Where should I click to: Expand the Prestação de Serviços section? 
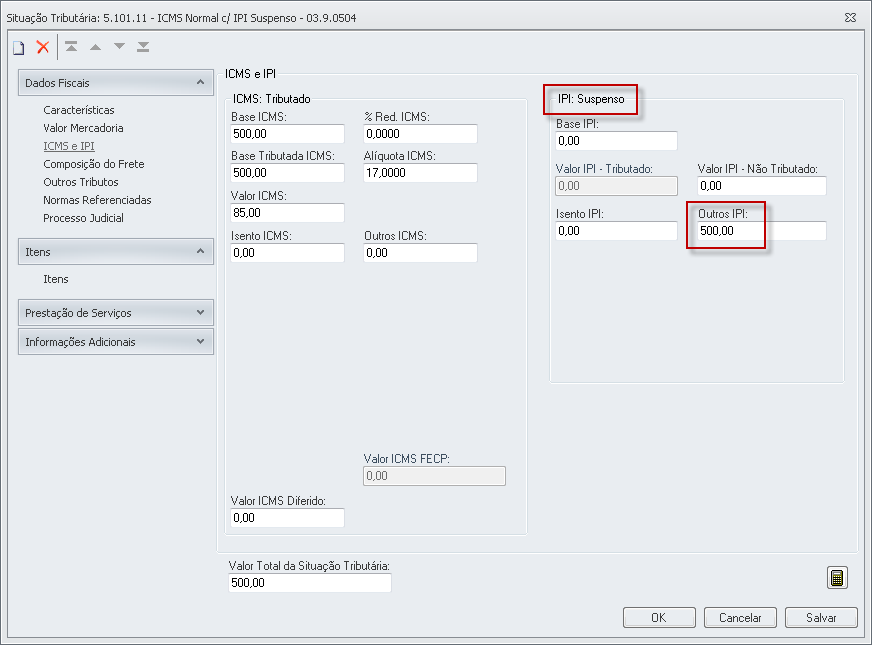point(200,313)
